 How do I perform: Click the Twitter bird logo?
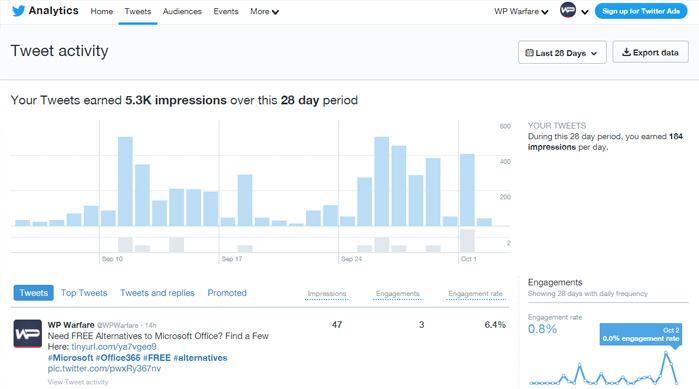[x=18, y=11]
